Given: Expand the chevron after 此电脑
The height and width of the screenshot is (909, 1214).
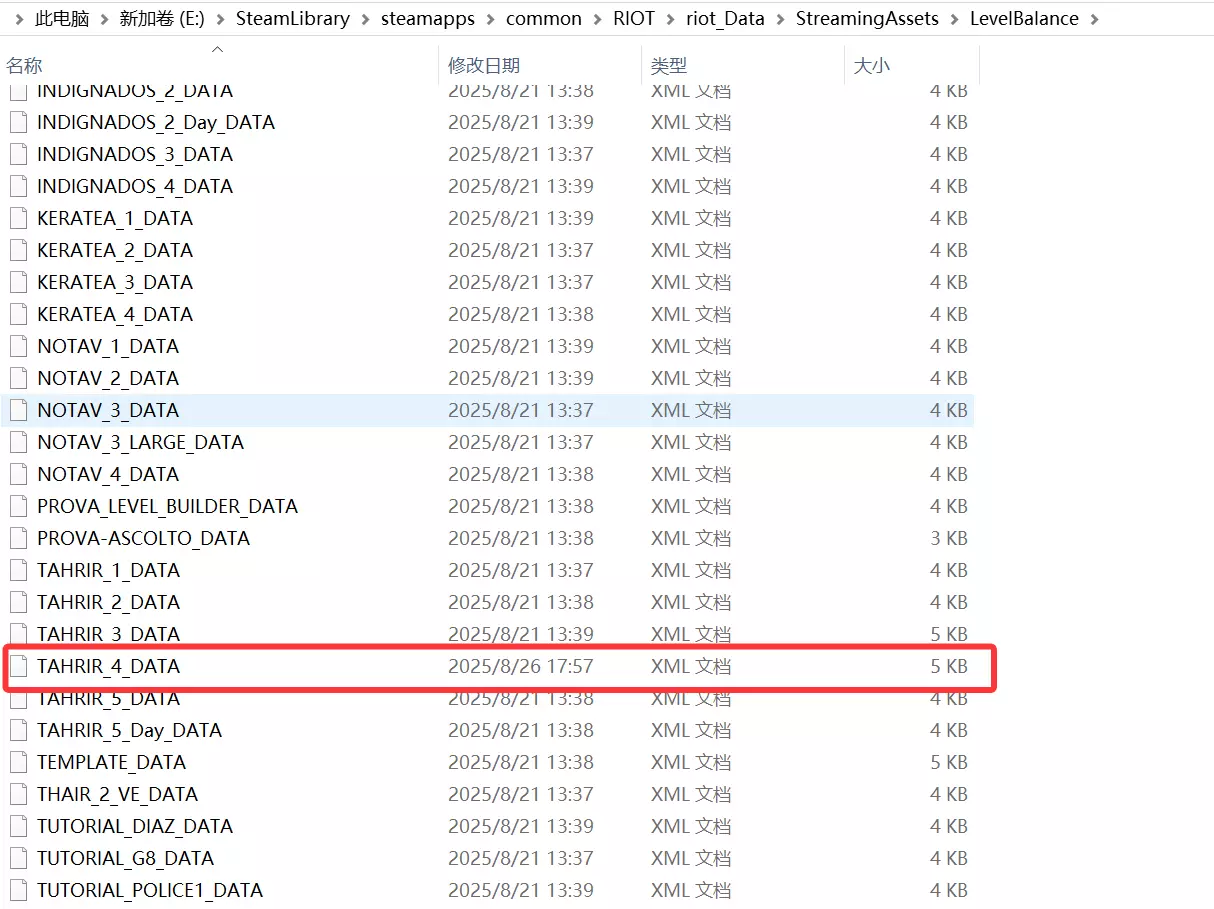Looking at the screenshot, I should (106, 19).
